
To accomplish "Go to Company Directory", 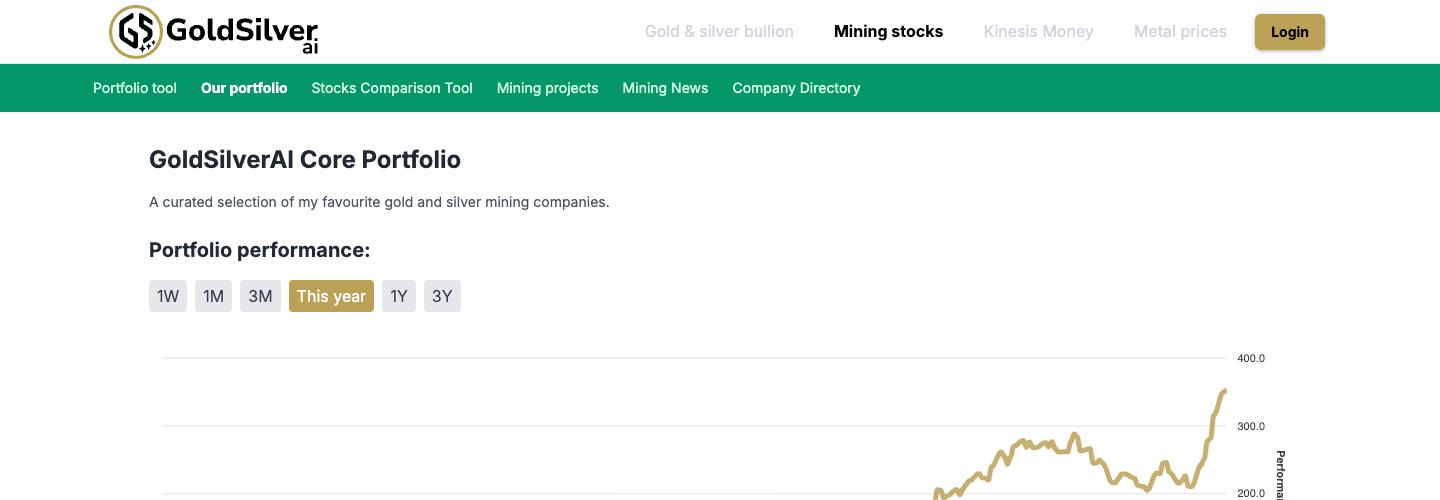I will 796,88.
